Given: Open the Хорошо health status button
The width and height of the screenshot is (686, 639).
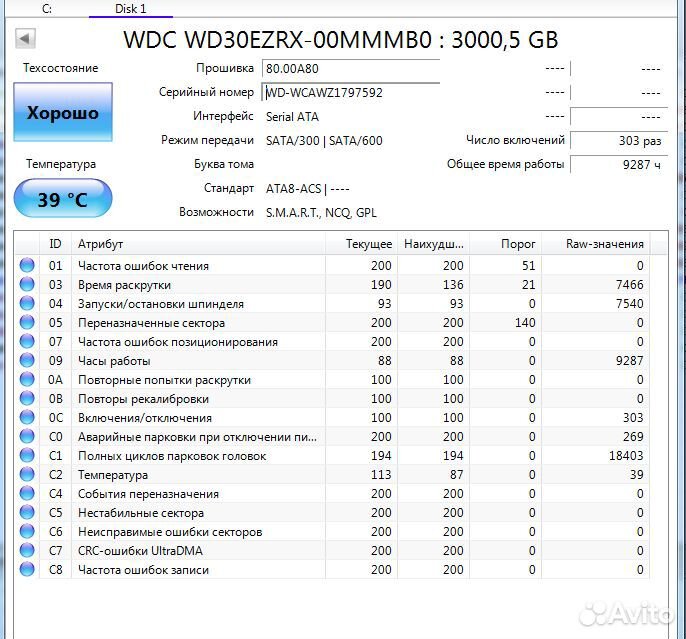Looking at the screenshot, I should pyautogui.click(x=63, y=112).
